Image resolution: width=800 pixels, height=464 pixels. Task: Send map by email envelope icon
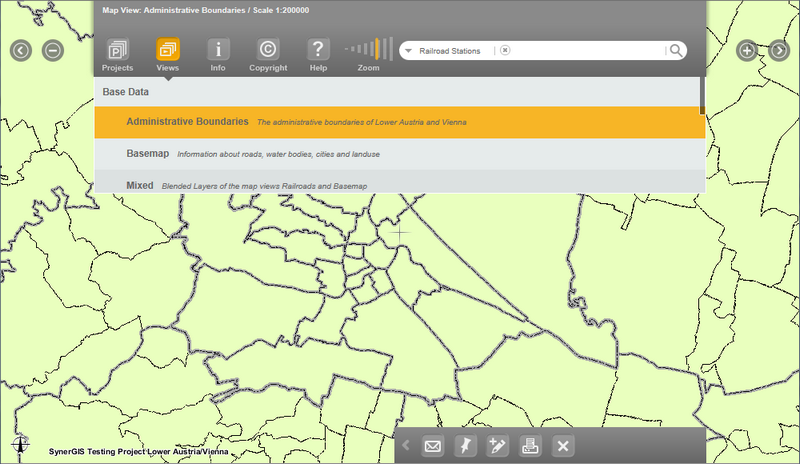coord(433,446)
